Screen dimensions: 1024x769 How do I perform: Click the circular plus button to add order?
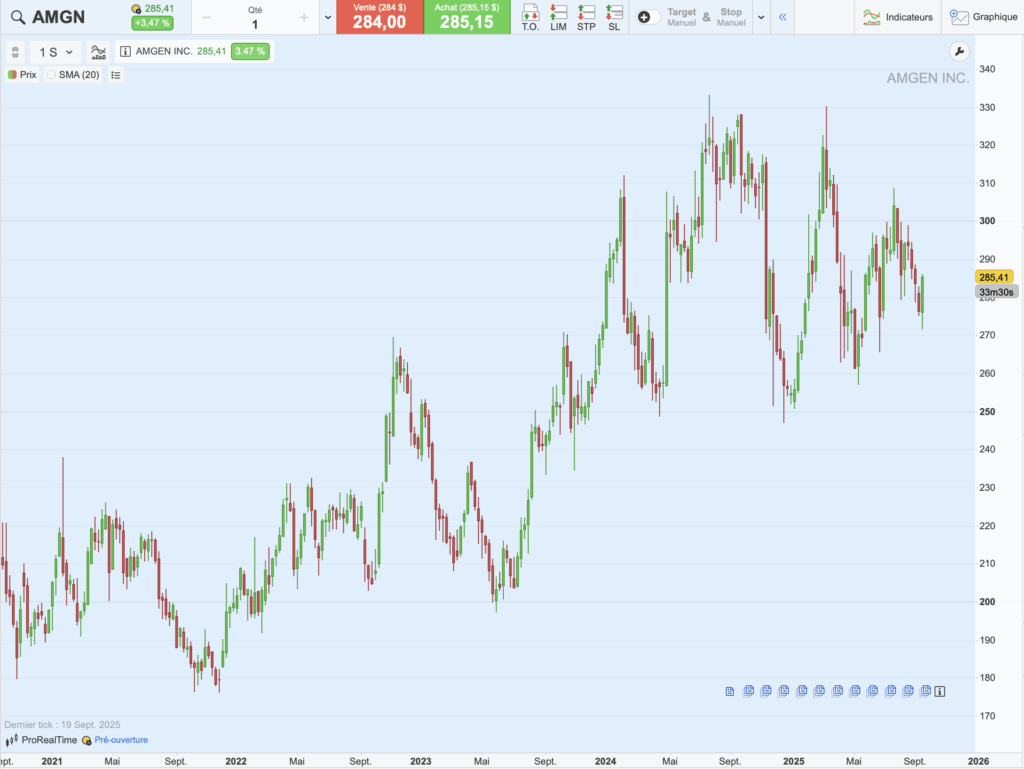click(645, 17)
